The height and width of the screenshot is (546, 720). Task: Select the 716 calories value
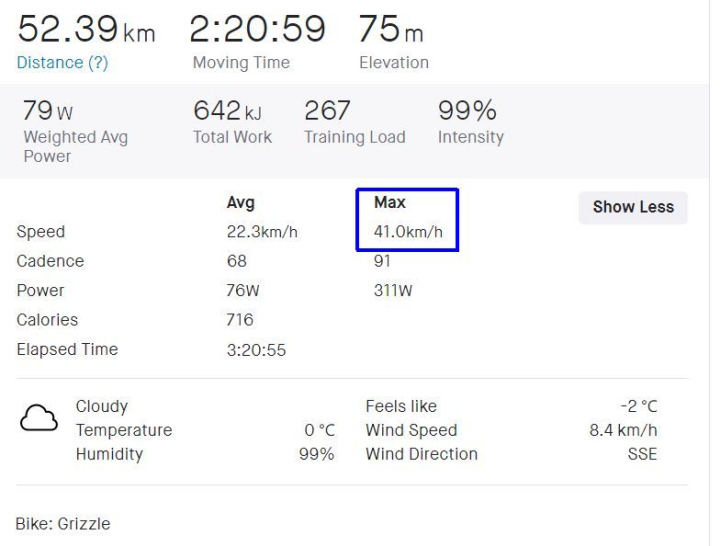coord(240,320)
